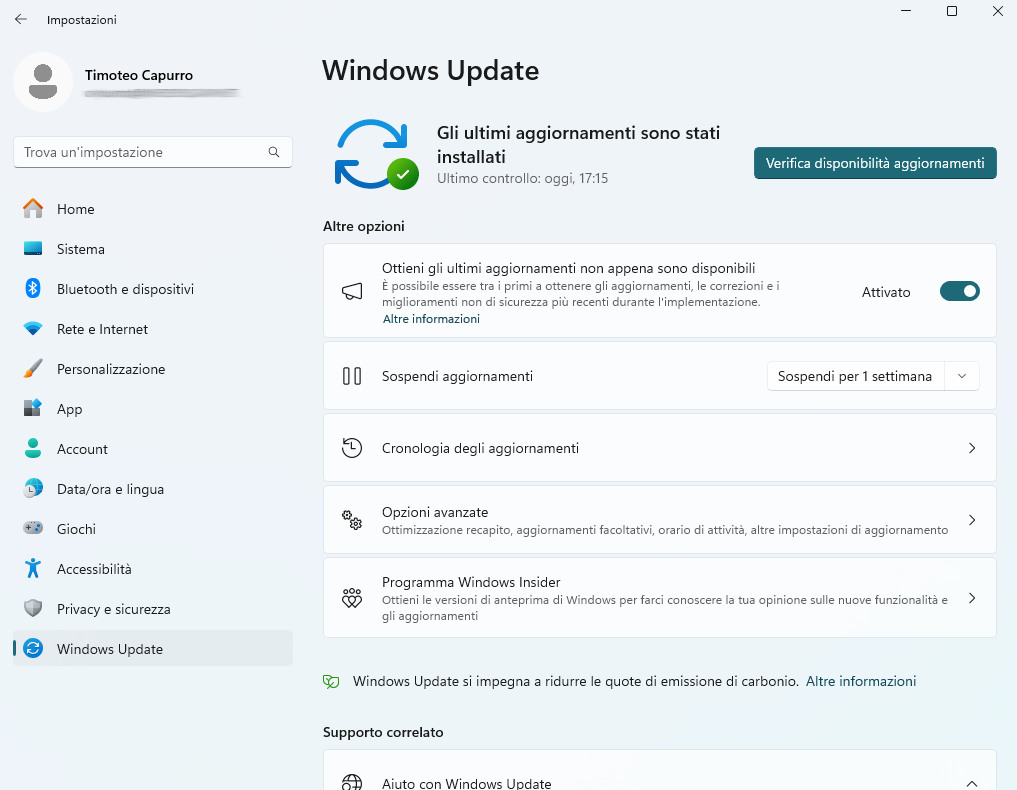Click the Bluetooth icon in the sidebar
The width and height of the screenshot is (1017, 790).
coord(33,289)
